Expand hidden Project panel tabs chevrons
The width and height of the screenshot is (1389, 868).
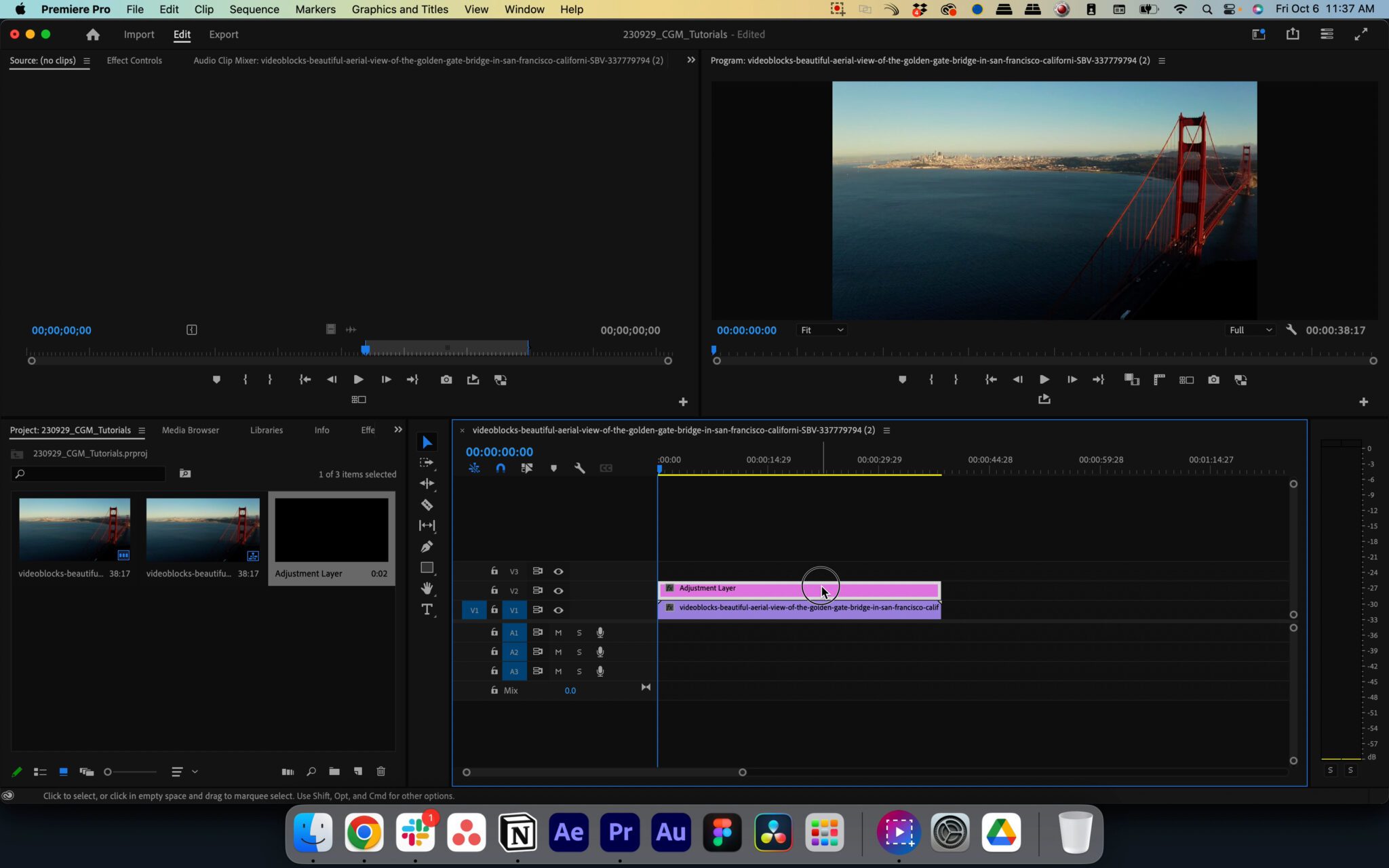pyautogui.click(x=398, y=430)
